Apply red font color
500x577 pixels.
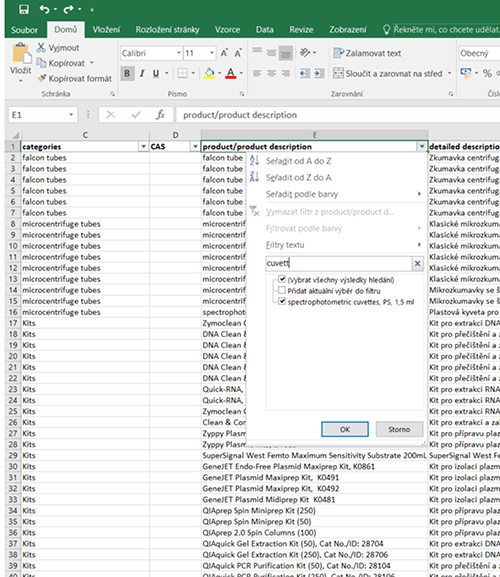click(x=231, y=73)
